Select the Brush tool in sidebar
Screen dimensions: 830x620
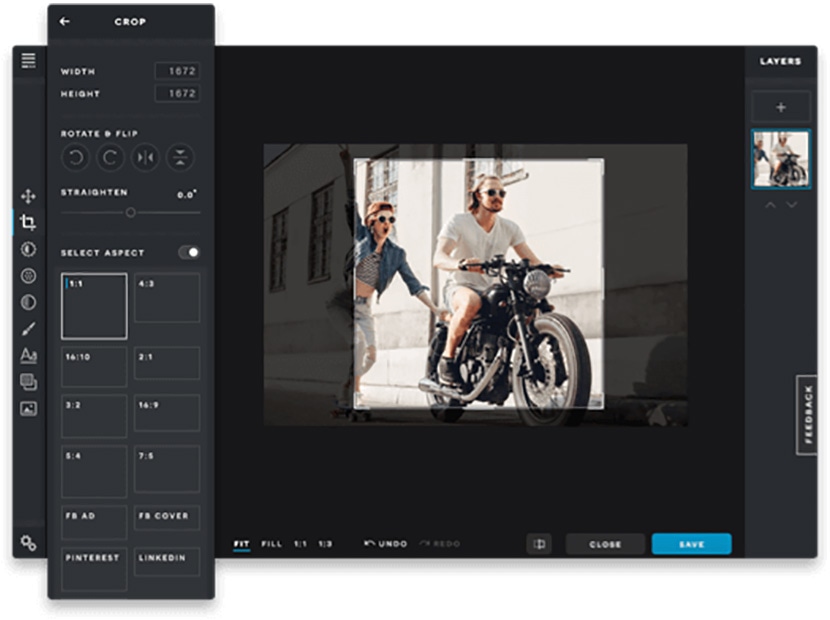28,329
